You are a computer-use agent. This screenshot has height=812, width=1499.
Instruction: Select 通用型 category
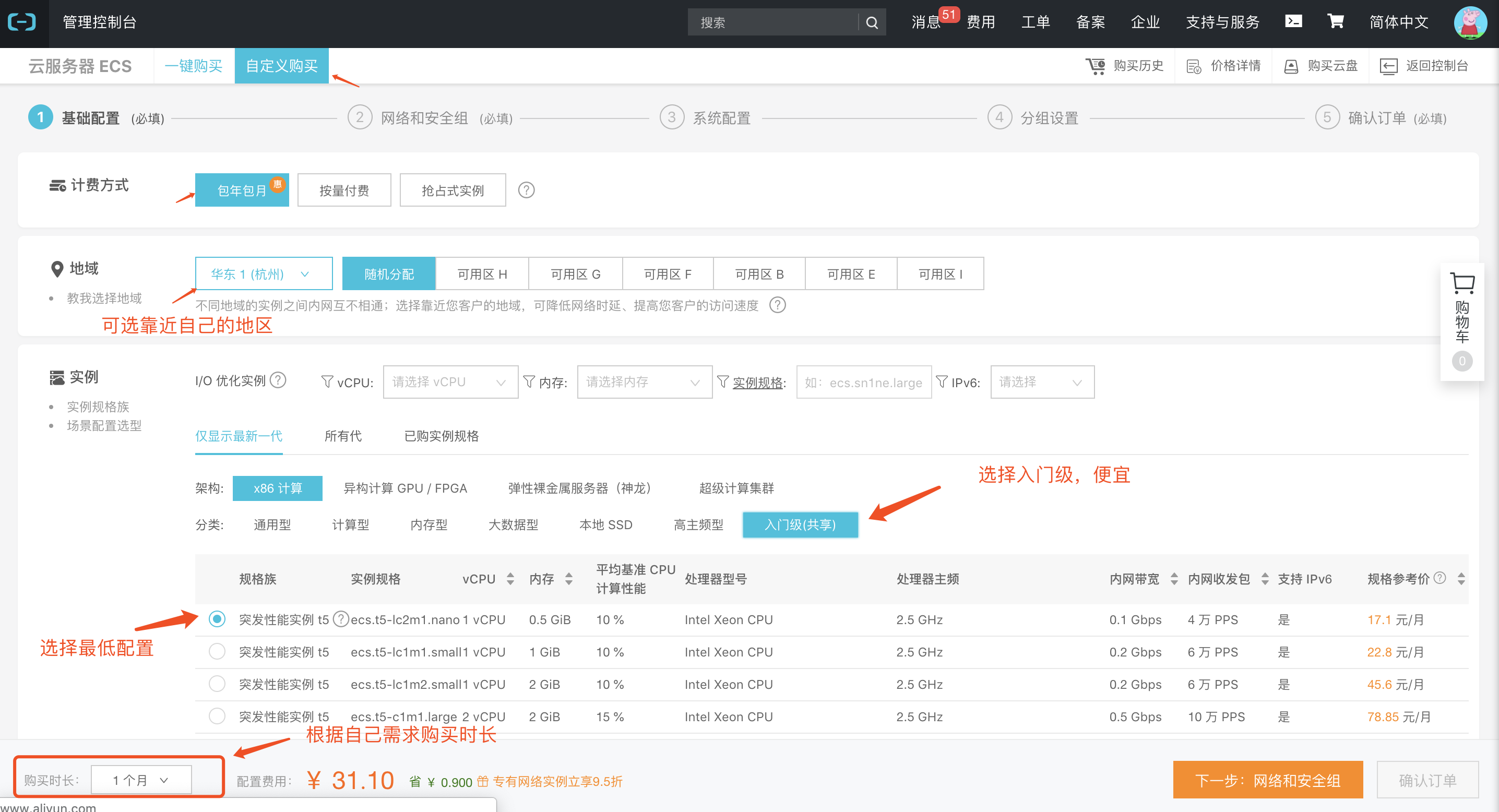(x=272, y=524)
